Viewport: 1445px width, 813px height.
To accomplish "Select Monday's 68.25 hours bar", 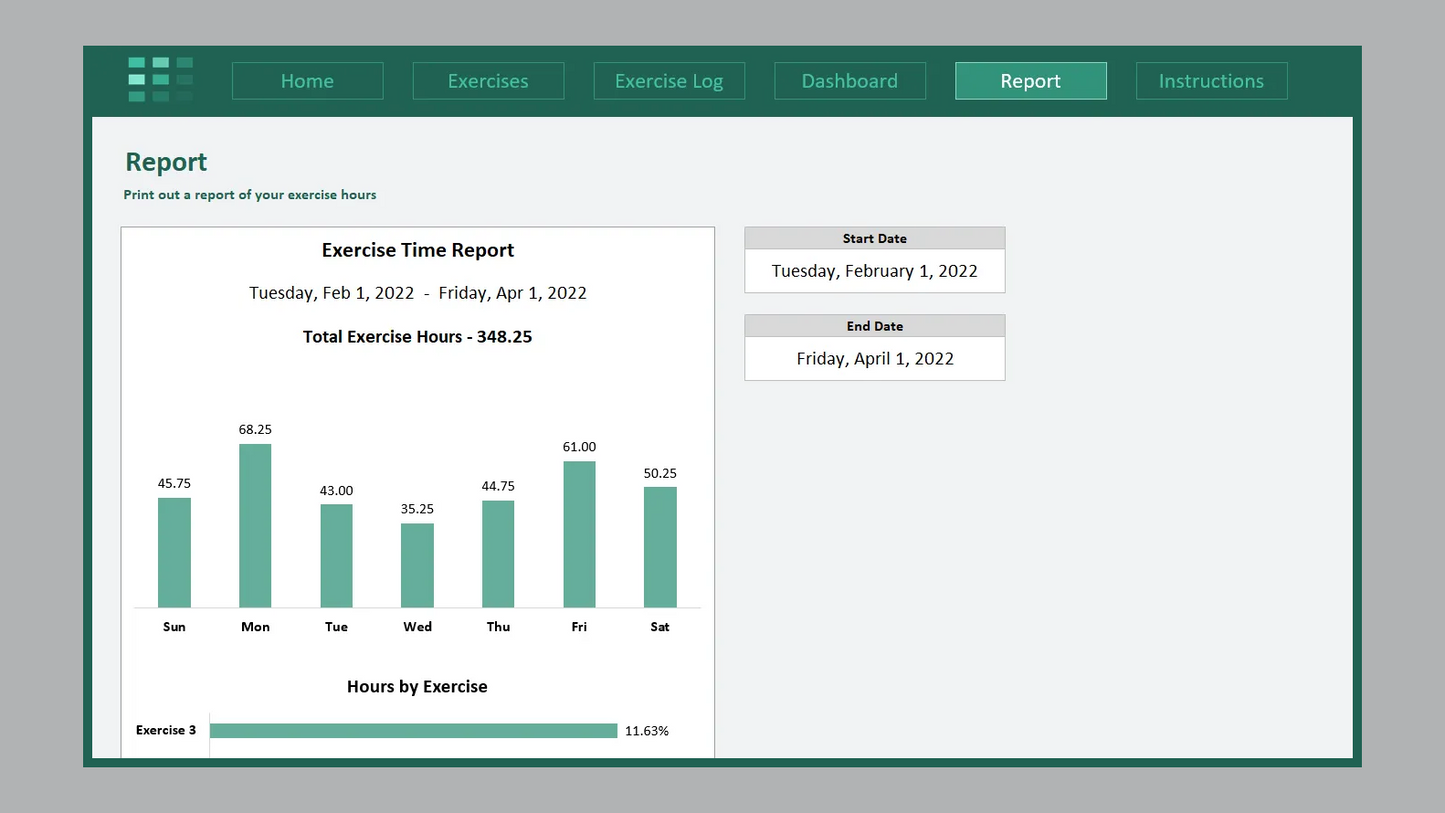I will [x=255, y=525].
